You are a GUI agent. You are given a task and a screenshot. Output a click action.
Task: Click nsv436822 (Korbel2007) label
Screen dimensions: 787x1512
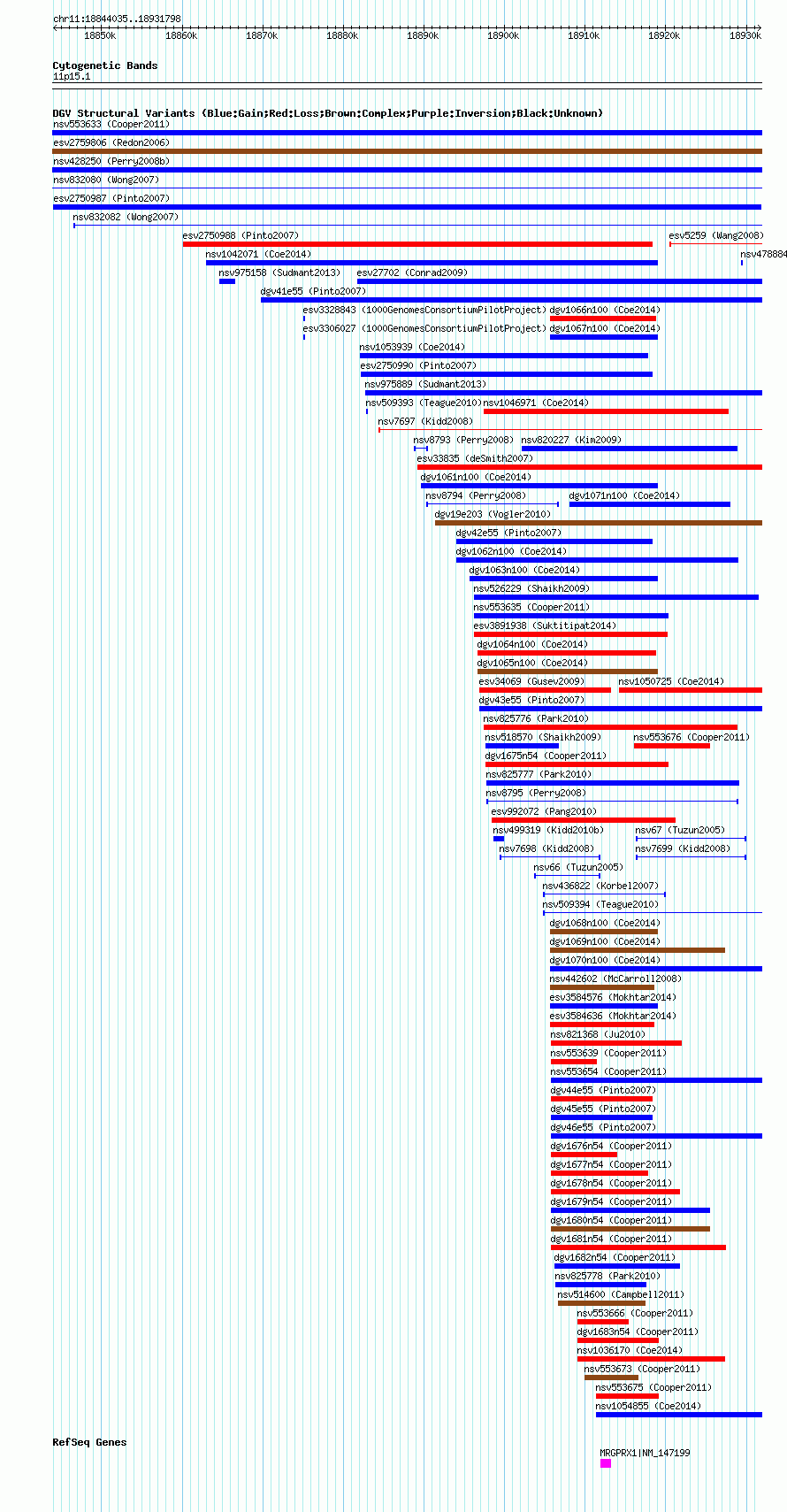pyautogui.click(x=600, y=886)
